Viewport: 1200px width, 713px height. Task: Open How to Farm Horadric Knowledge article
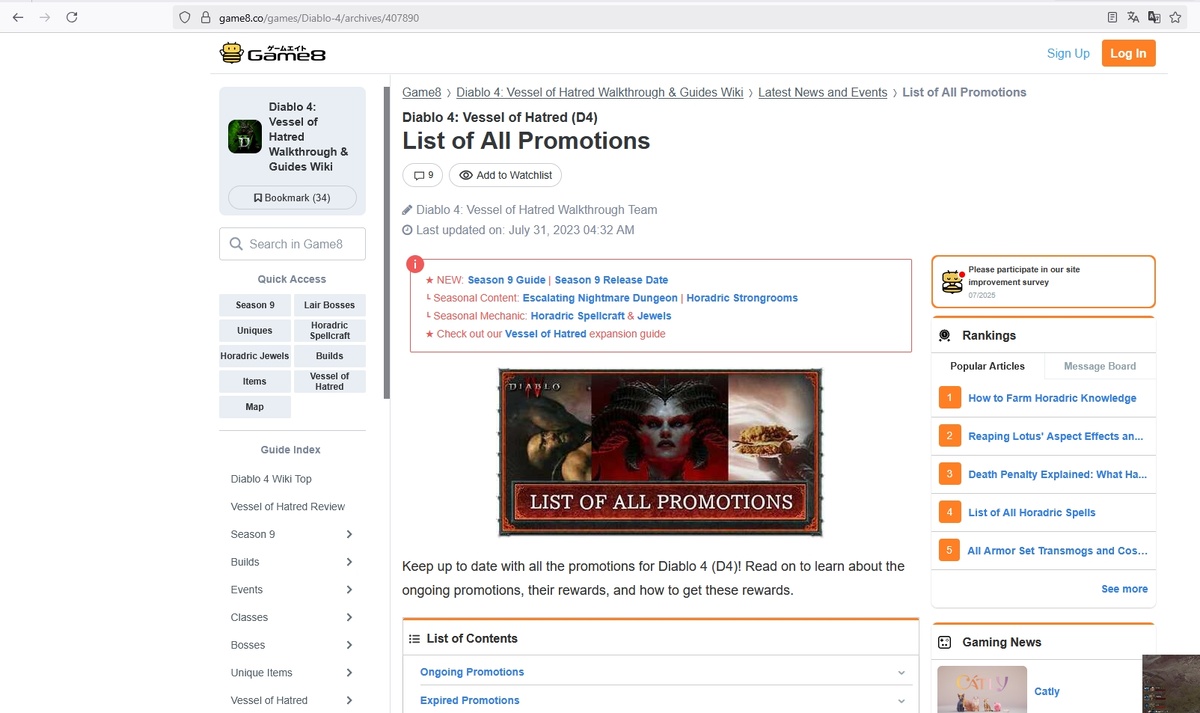(1052, 398)
